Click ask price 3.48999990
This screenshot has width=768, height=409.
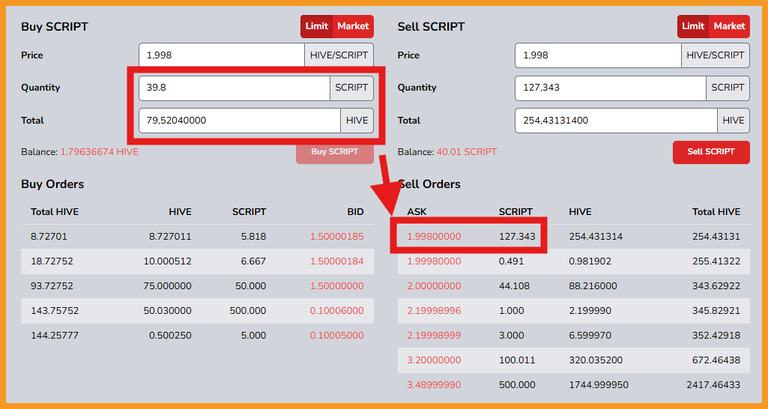pyautogui.click(x=434, y=385)
